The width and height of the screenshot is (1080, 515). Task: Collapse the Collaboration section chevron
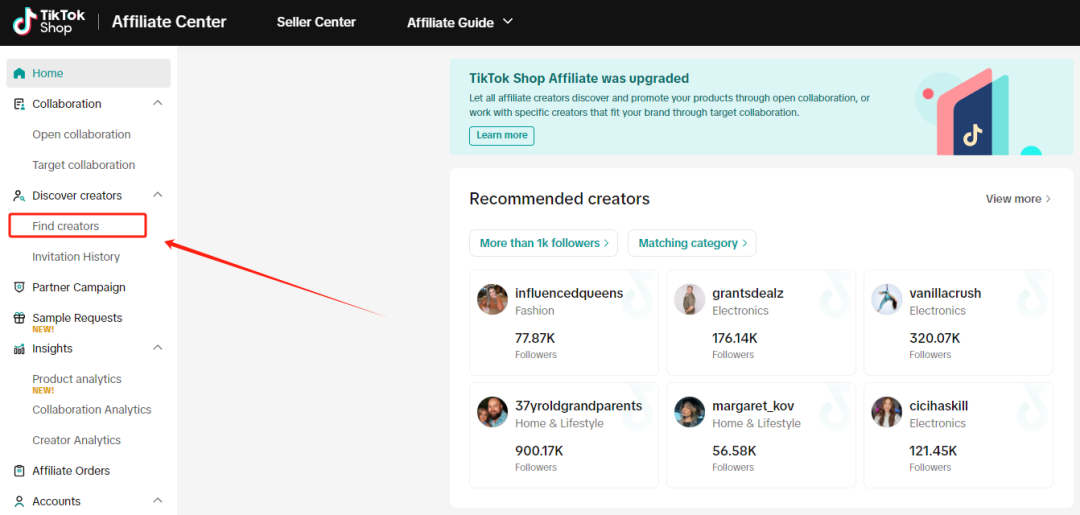(157, 104)
